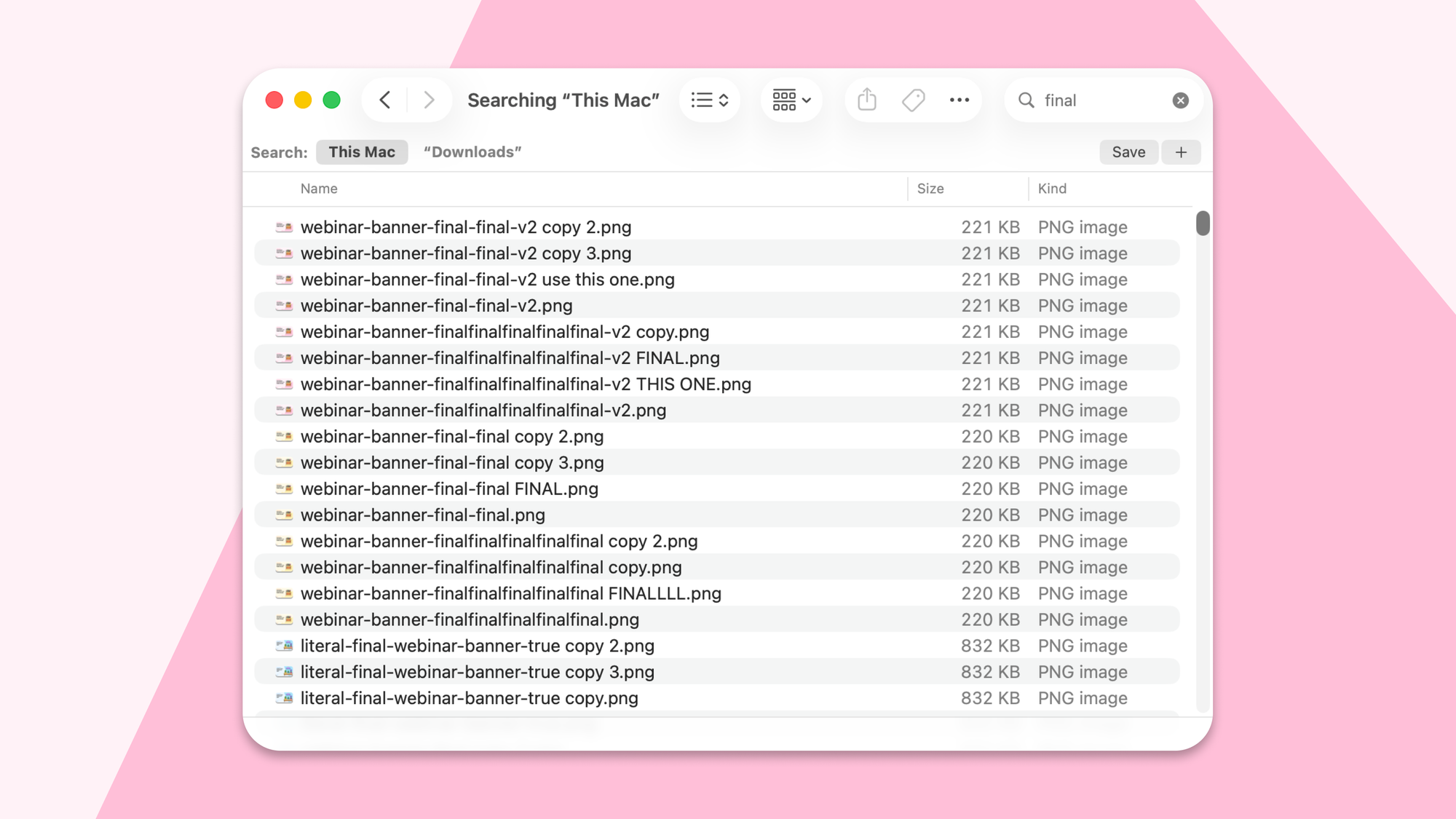Click the Back navigation arrow
The image size is (1456, 819).
pos(385,100)
